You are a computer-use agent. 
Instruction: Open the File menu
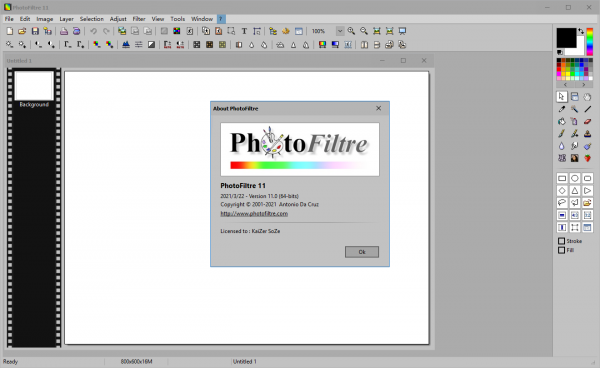(9, 19)
